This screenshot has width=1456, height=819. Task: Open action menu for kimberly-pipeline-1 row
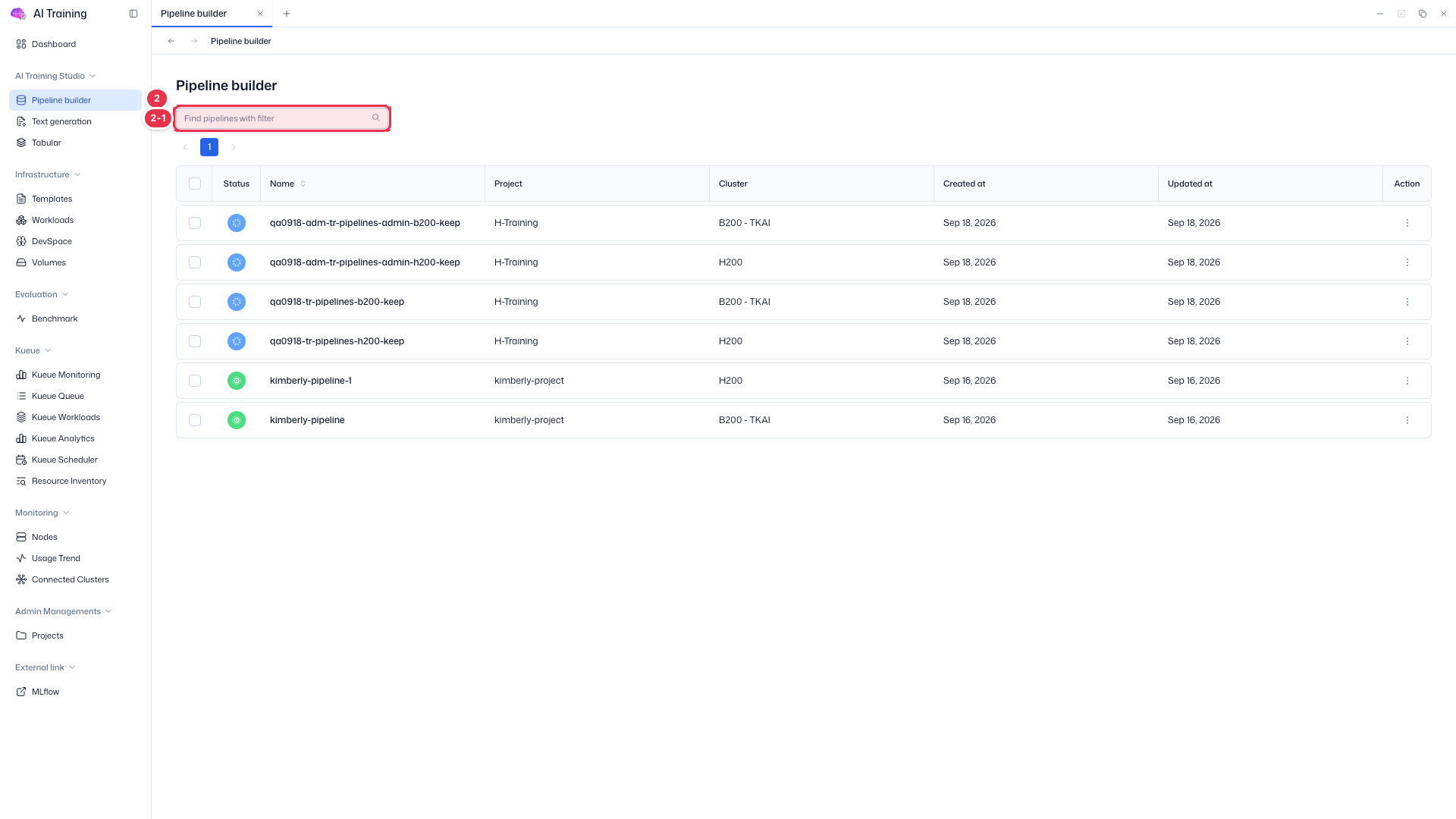(1407, 381)
